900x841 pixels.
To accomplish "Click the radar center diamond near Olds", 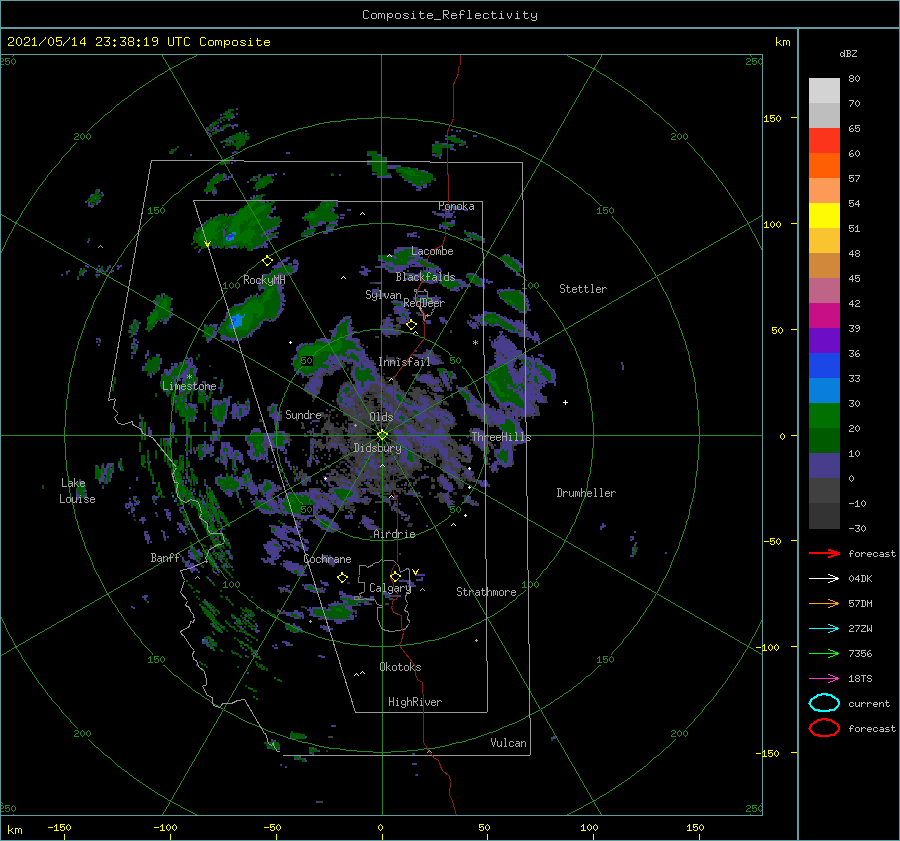I will (382, 435).
